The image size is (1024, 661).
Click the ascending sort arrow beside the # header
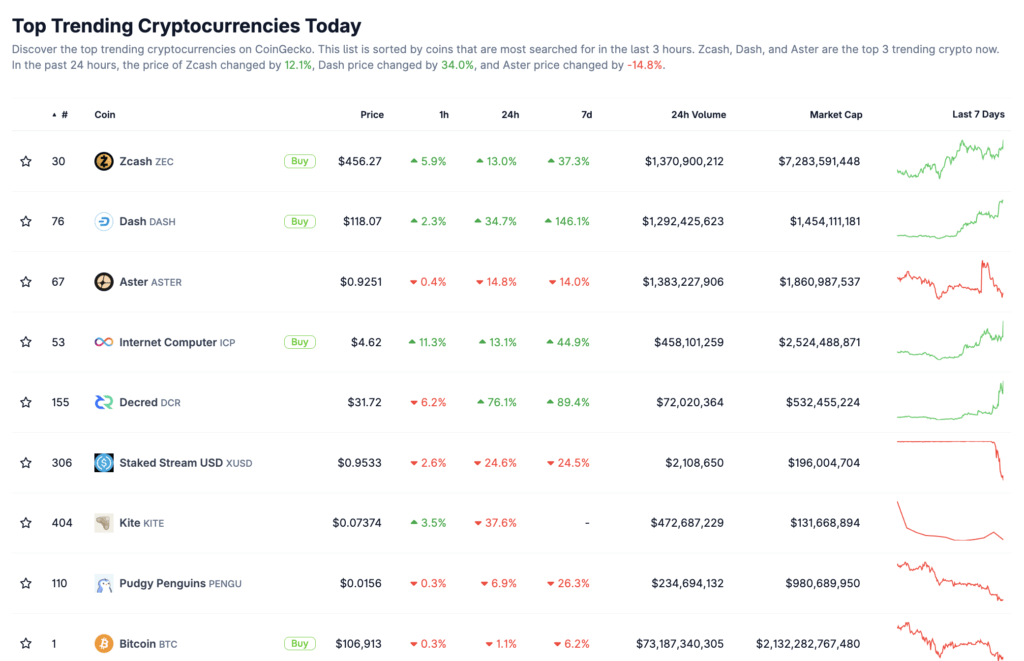53,114
